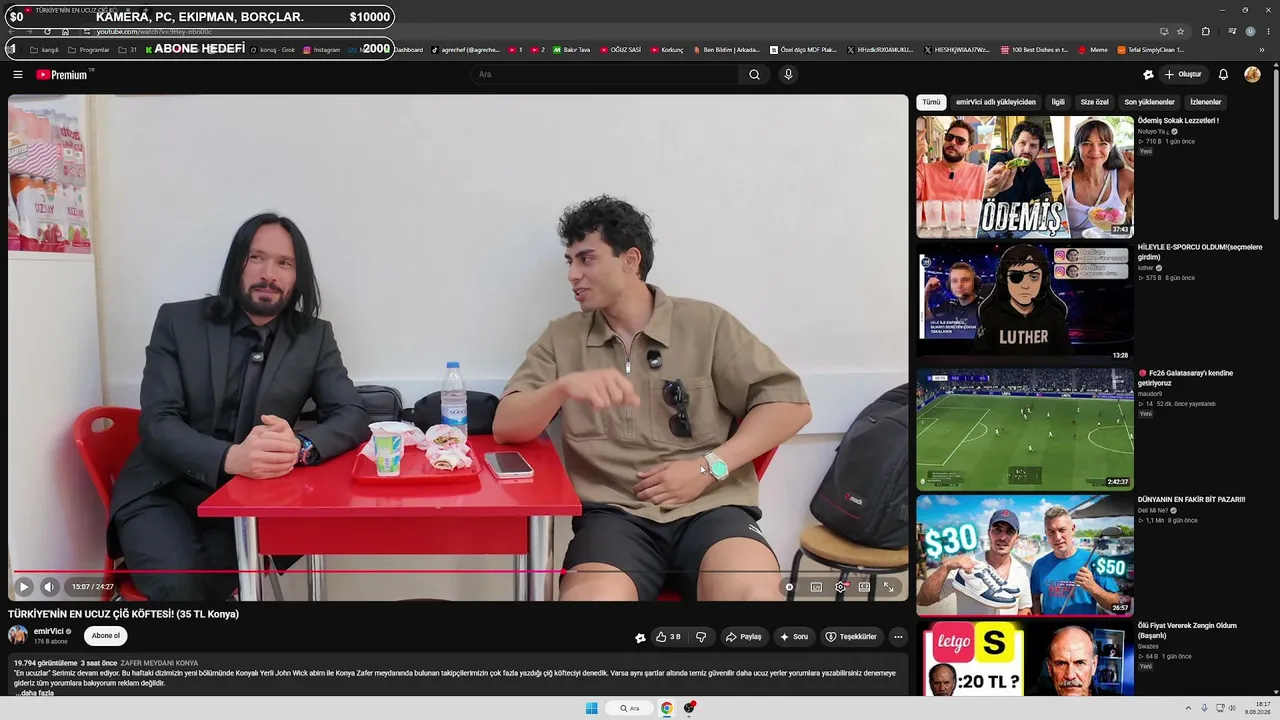
Task: Open the YouTube guide hamburger menu
Action: [x=17, y=74]
